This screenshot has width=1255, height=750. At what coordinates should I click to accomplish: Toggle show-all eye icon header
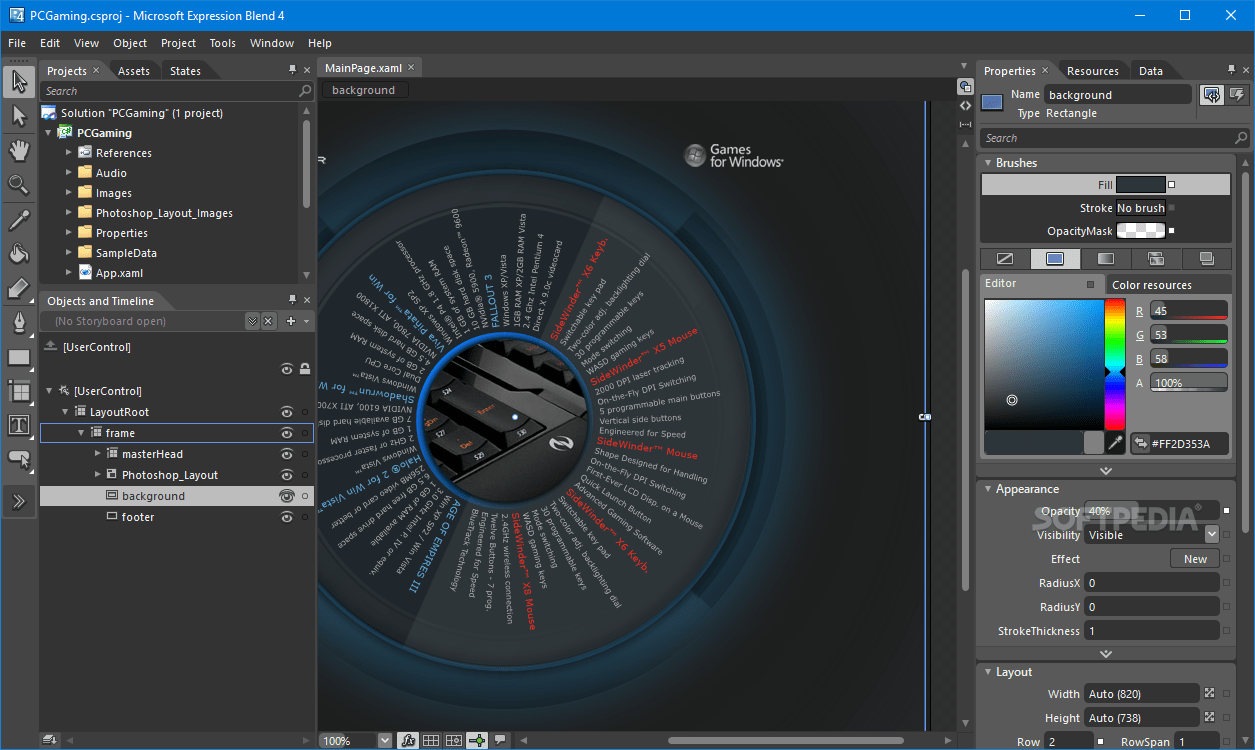(x=287, y=369)
